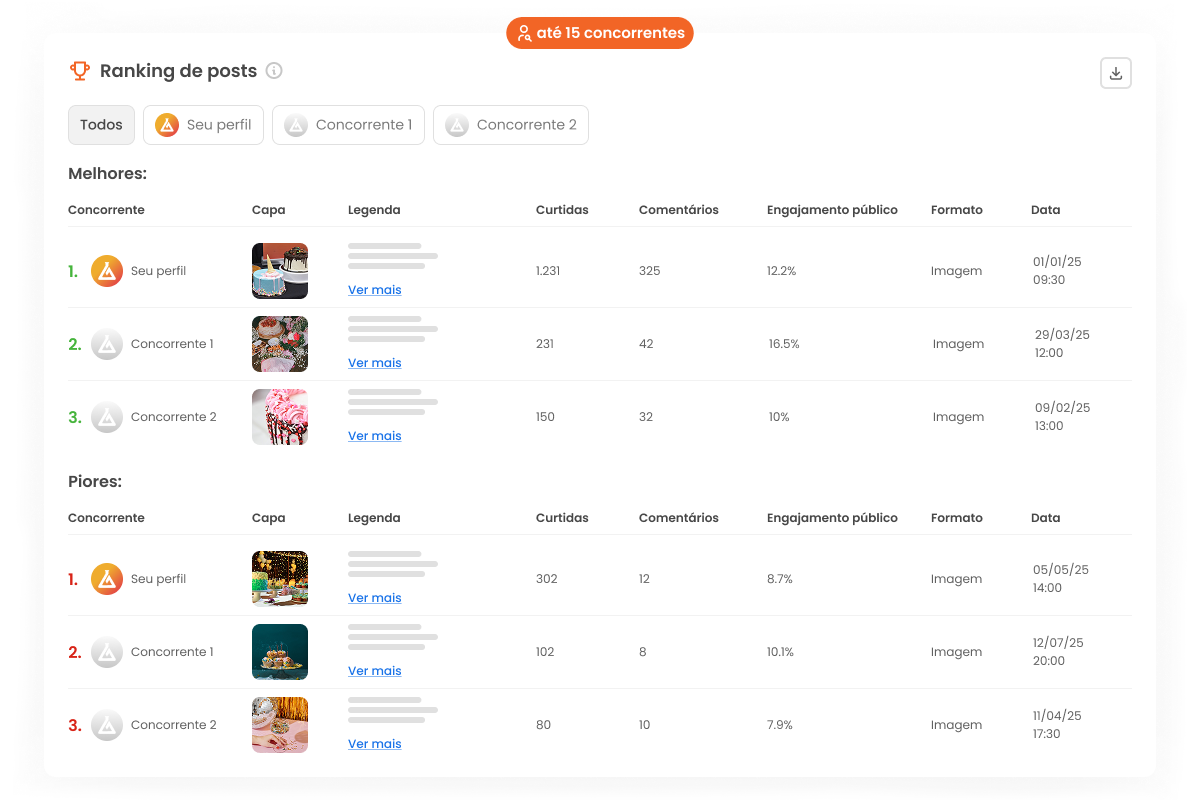Click Concorrente 2 avatar in Piores list

tap(107, 725)
